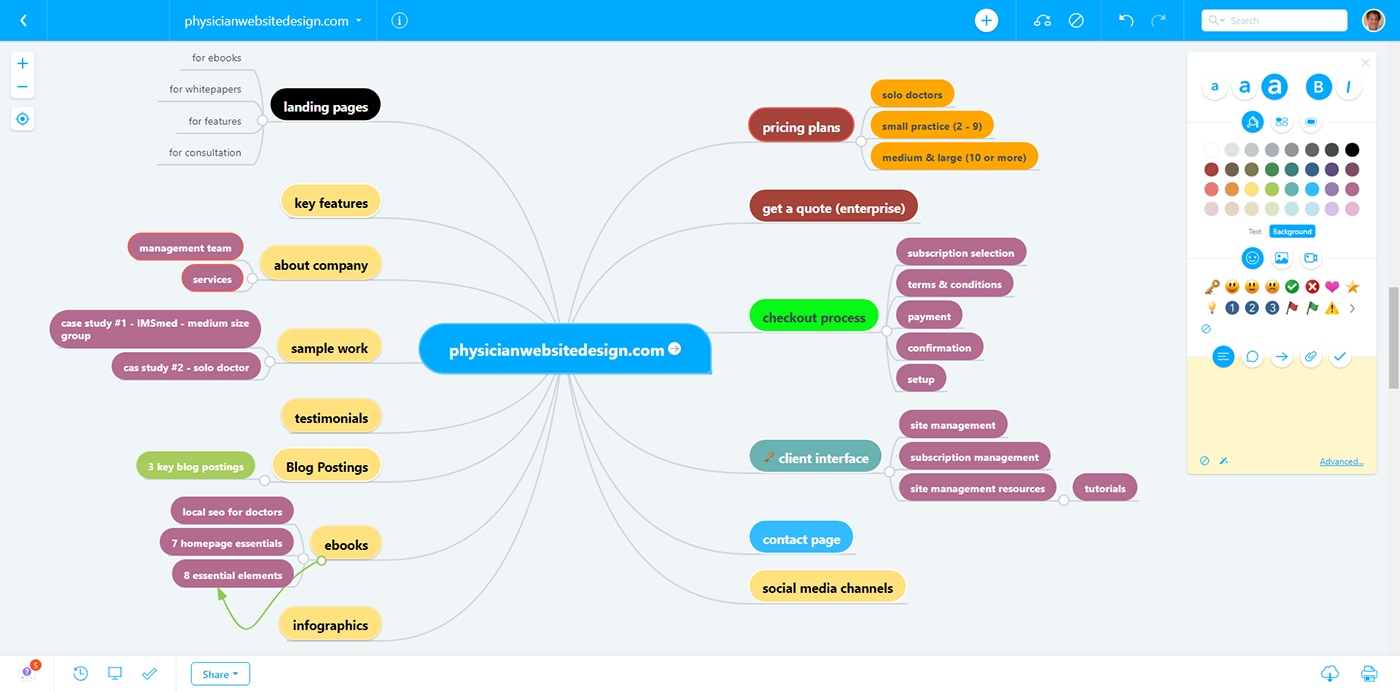The width and height of the screenshot is (1400, 692).
Task: Start presentation mode icon
Action: [115, 674]
